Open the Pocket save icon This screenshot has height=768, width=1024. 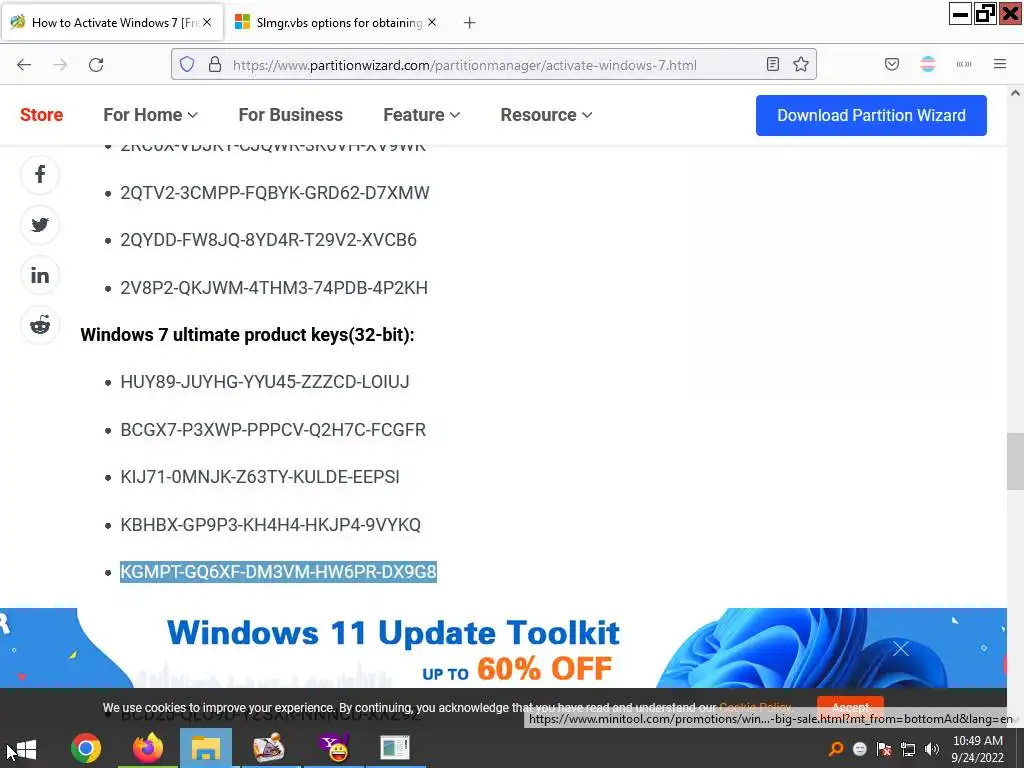coord(892,64)
